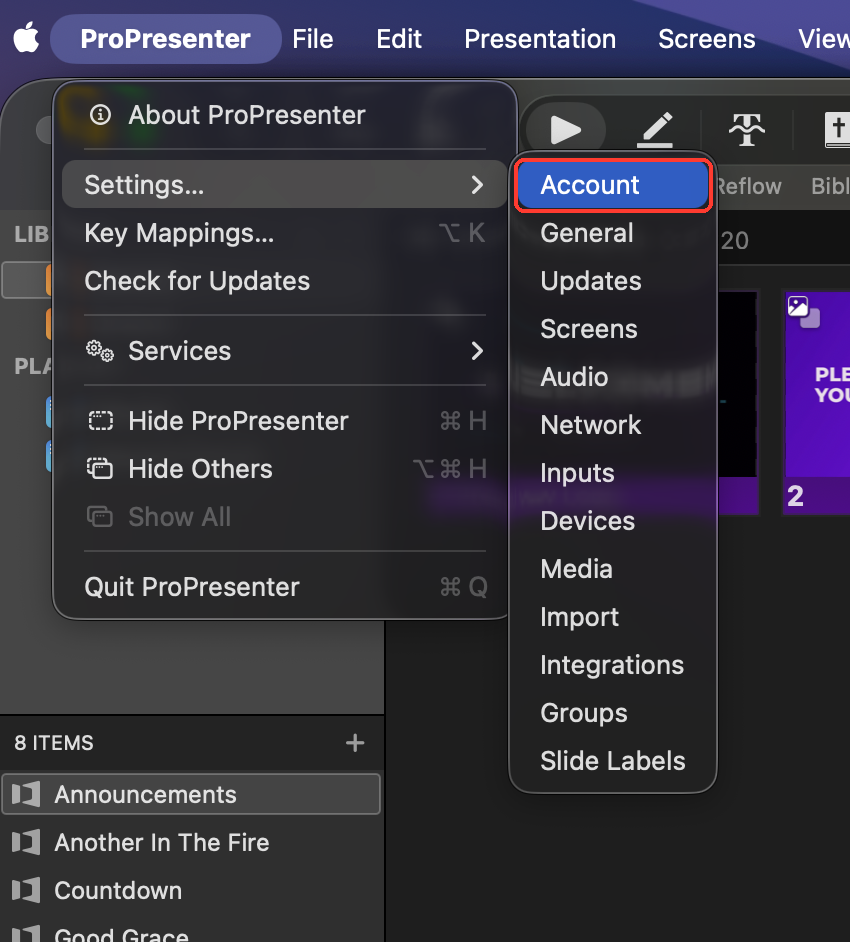This screenshot has width=850, height=942.
Task: Click the Reflow text toolbar icon
Action: [x=747, y=129]
